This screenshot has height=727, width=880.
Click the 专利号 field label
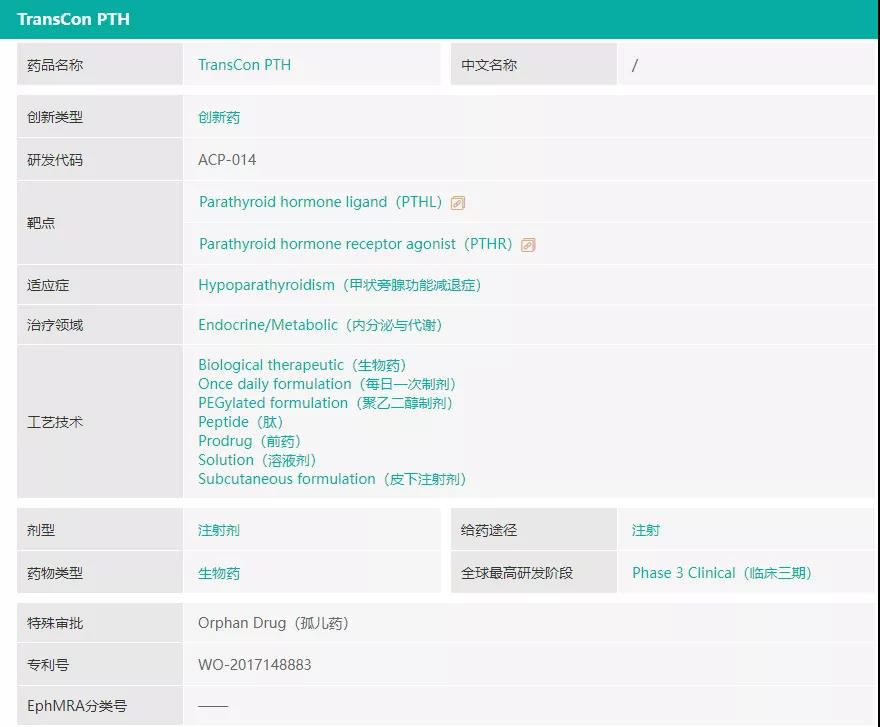point(48,665)
